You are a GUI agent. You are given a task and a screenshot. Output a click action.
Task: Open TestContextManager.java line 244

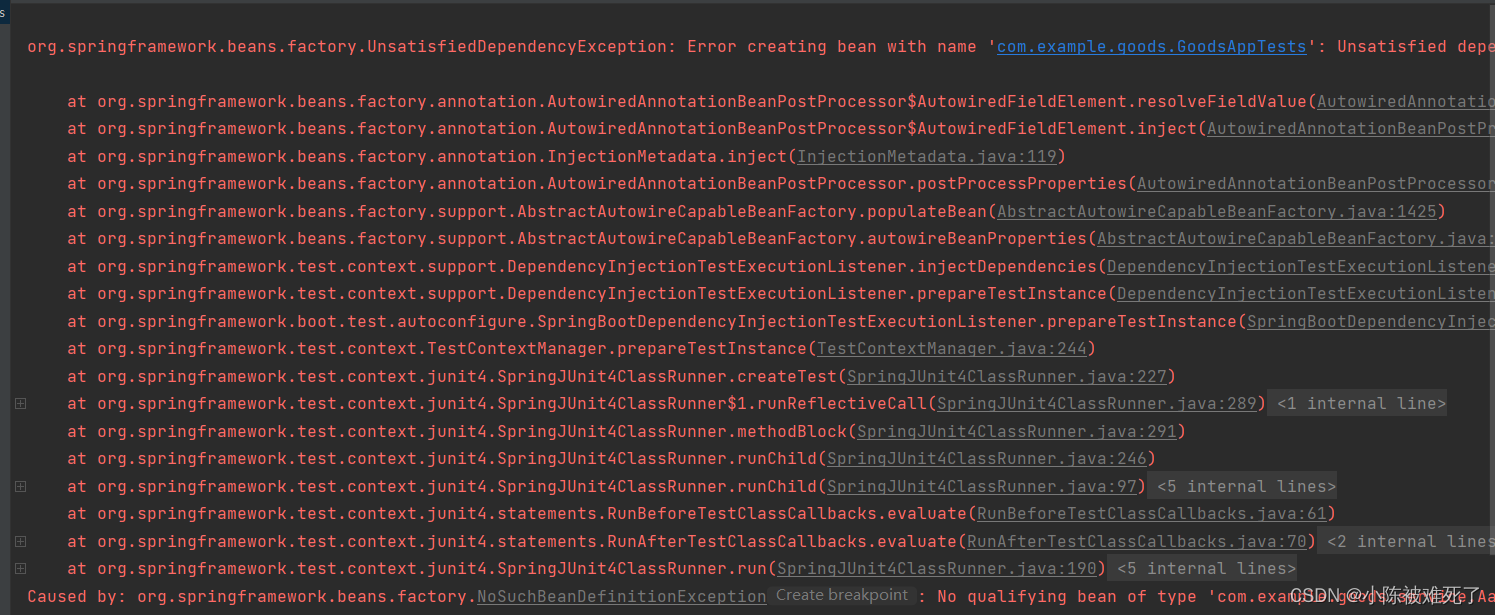click(952, 348)
